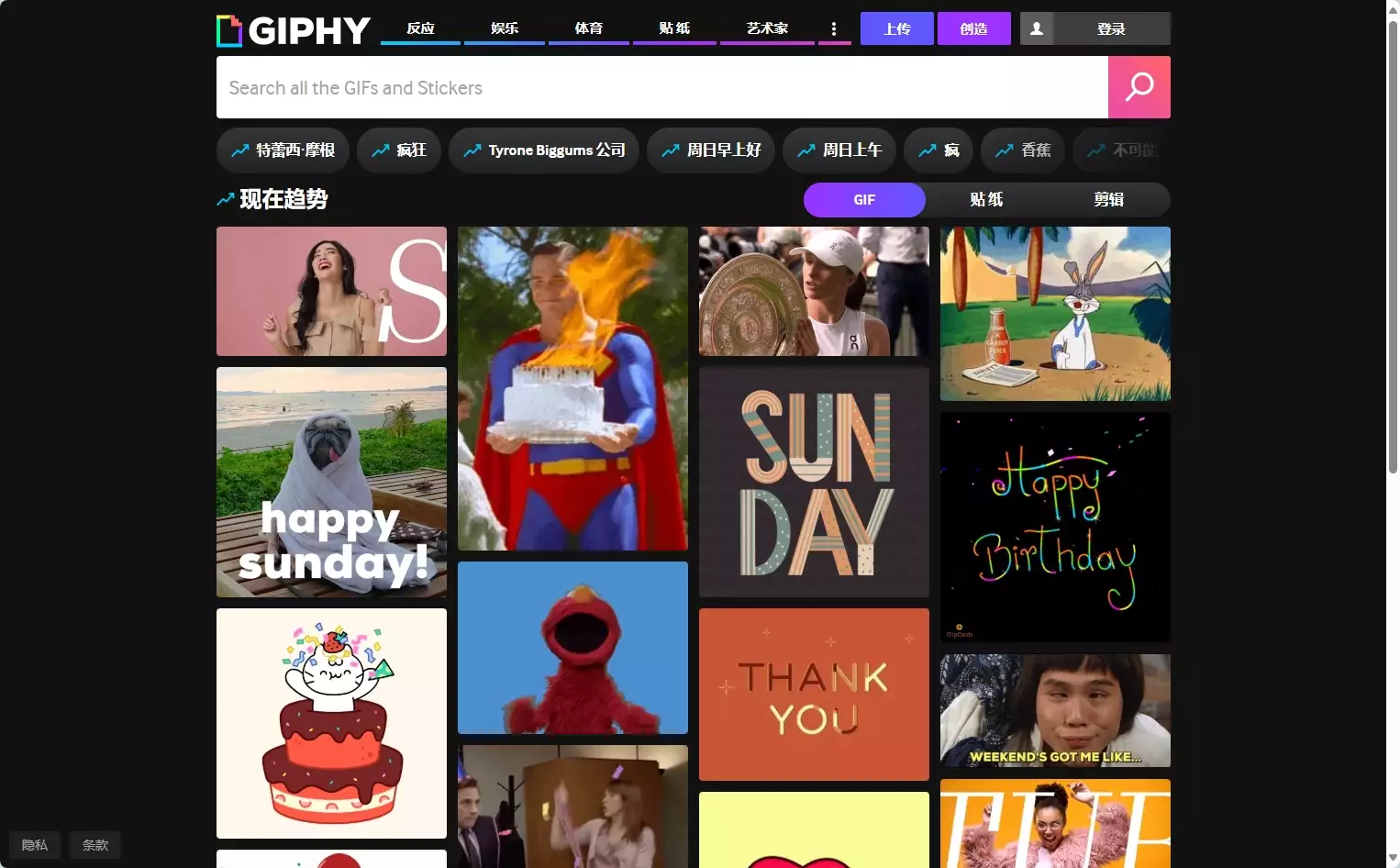Image resolution: width=1400 pixels, height=868 pixels.
Task: Click the scrollbar down arrow
Action: pyautogui.click(x=1392, y=859)
